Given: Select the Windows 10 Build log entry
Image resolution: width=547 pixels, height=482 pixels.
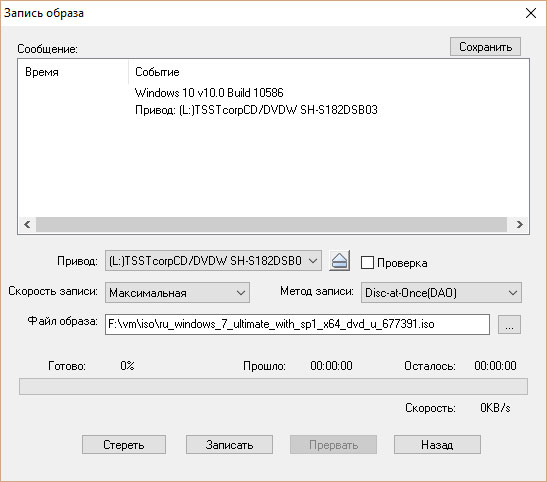Looking at the screenshot, I should [209, 93].
